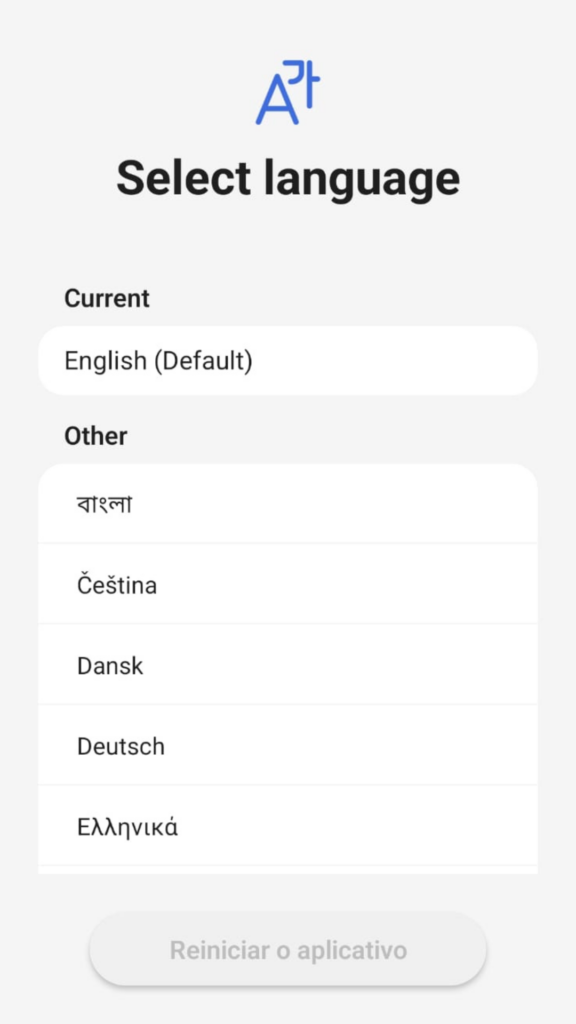Click the word language in heading
The image size is (576, 1024).
(362, 180)
